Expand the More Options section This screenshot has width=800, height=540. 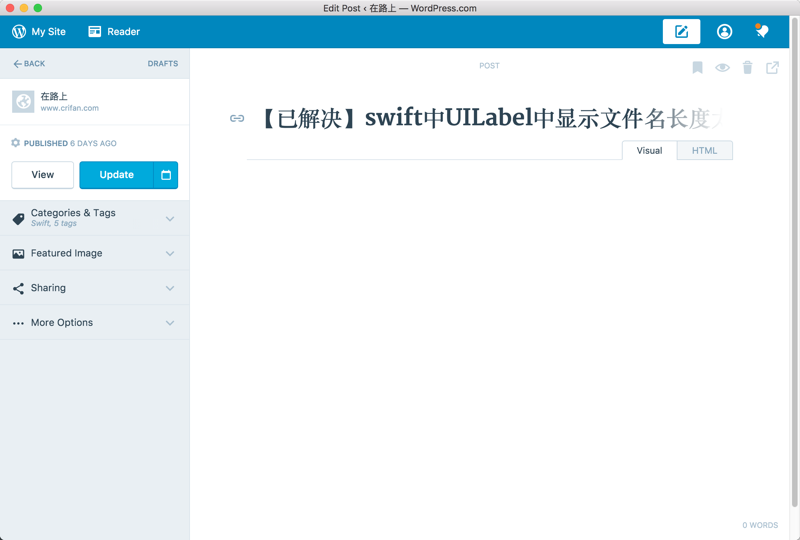(x=95, y=323)
